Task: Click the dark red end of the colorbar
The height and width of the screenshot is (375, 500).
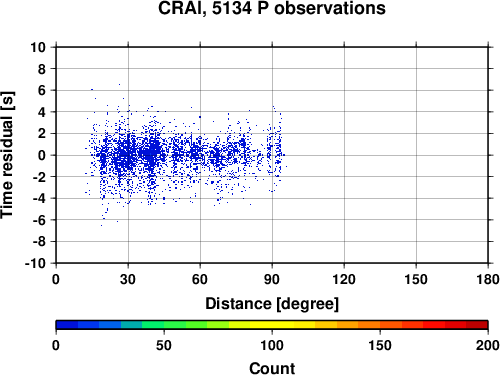Action: [x=477, y=325]
